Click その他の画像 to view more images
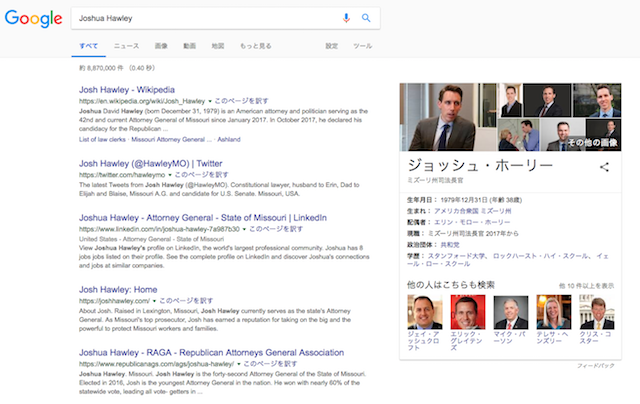The width and height of the screenshot is (640, 404). (592, 142)
